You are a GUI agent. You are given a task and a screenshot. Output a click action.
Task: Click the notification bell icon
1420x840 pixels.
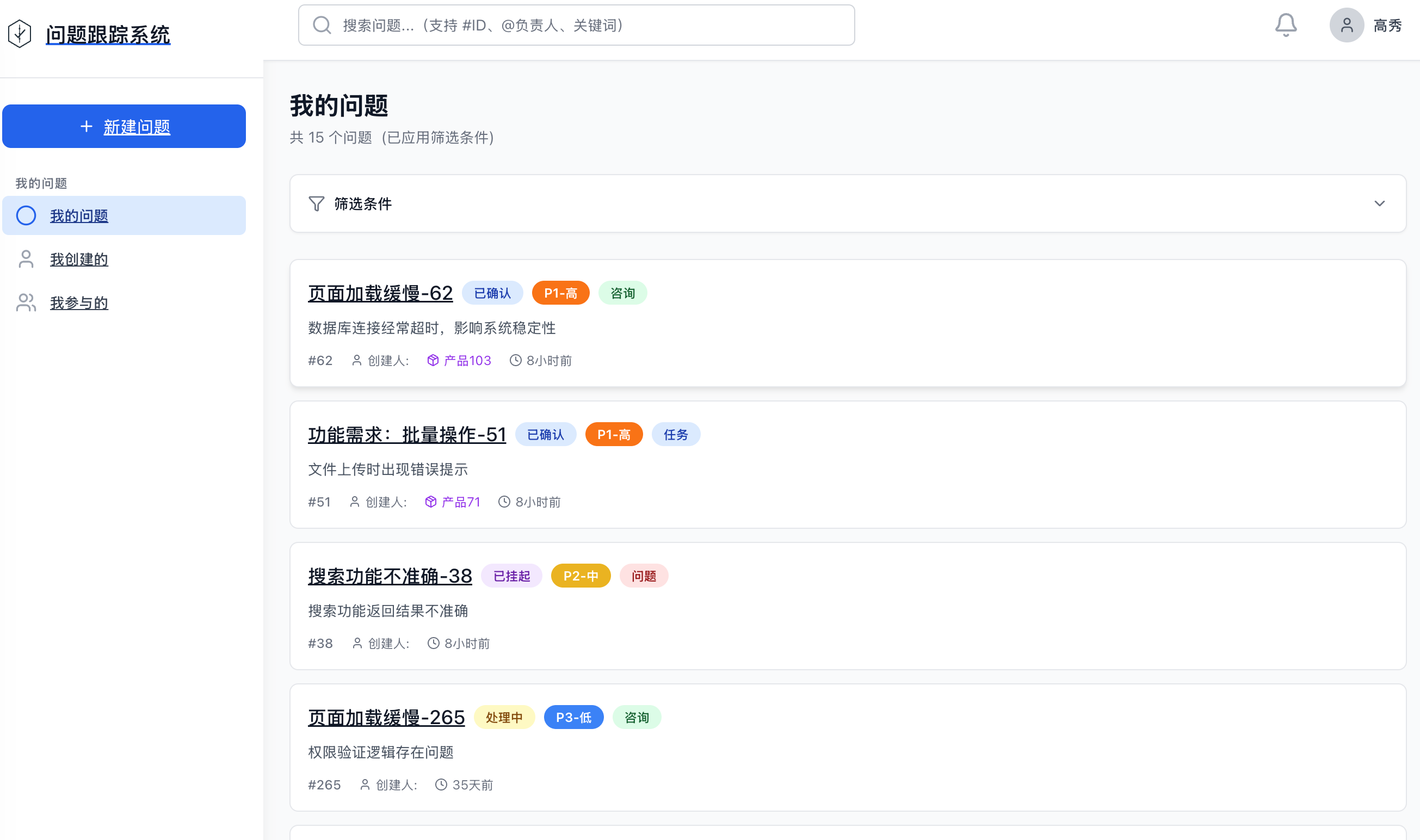1286,25
